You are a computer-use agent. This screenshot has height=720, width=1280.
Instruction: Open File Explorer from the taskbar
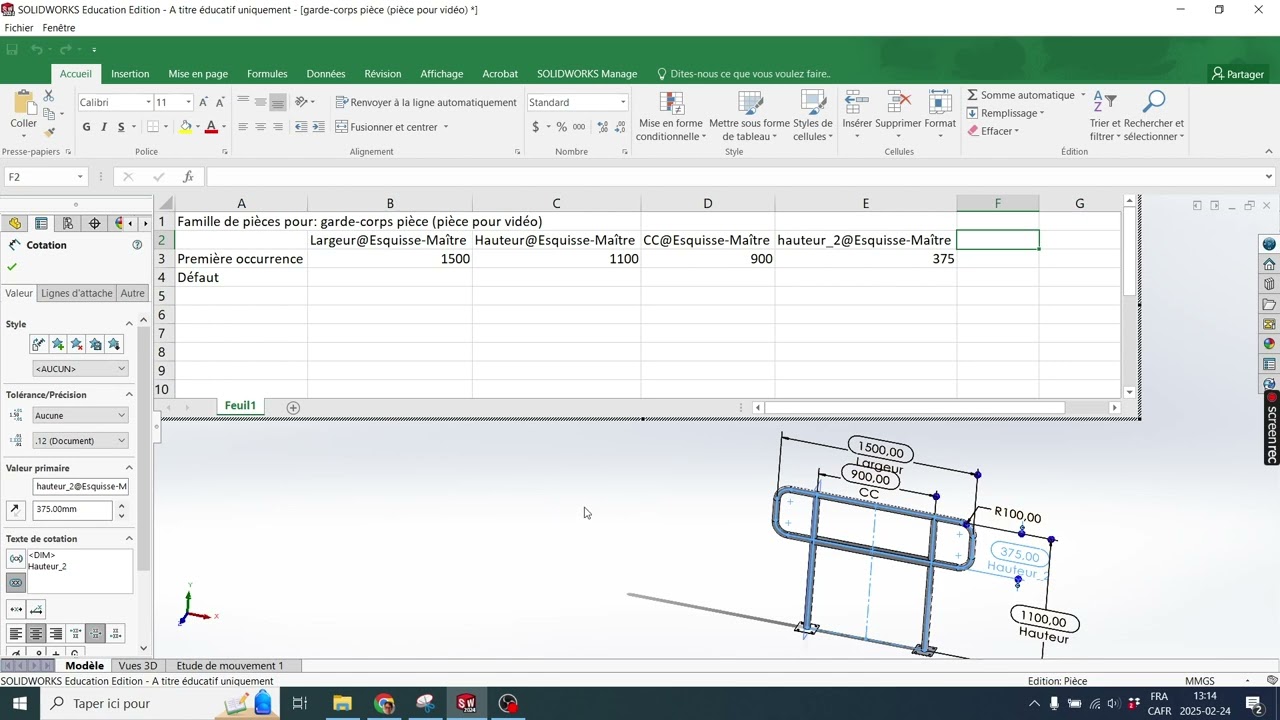coord(342,703)
